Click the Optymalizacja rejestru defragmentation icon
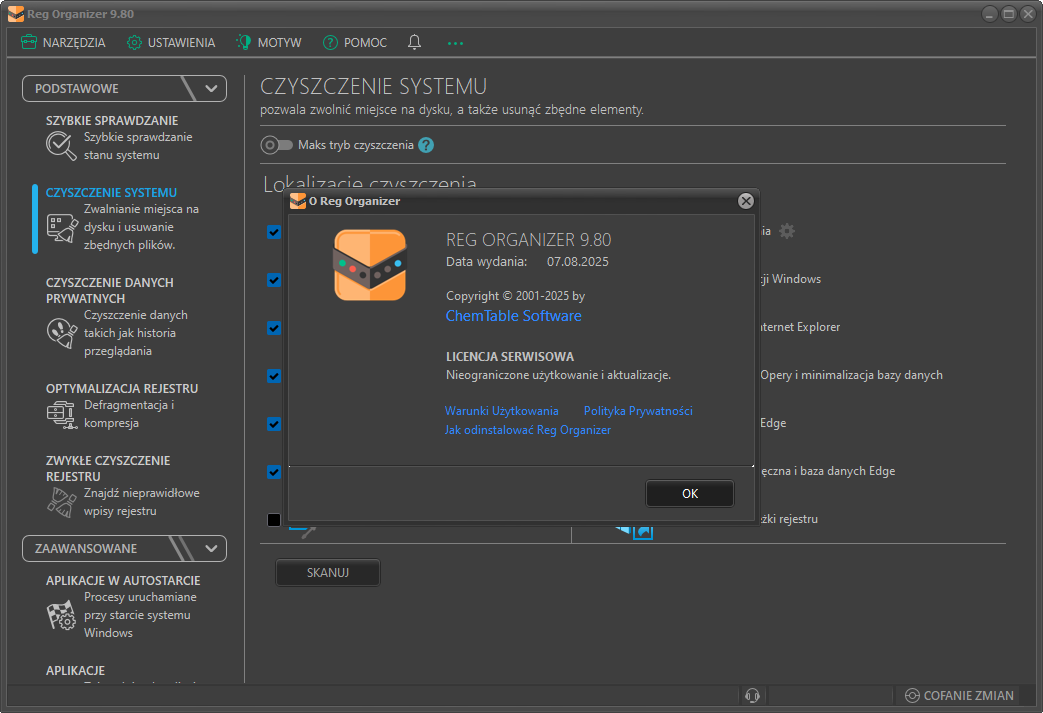1043x713 pixels. [62, 414]
